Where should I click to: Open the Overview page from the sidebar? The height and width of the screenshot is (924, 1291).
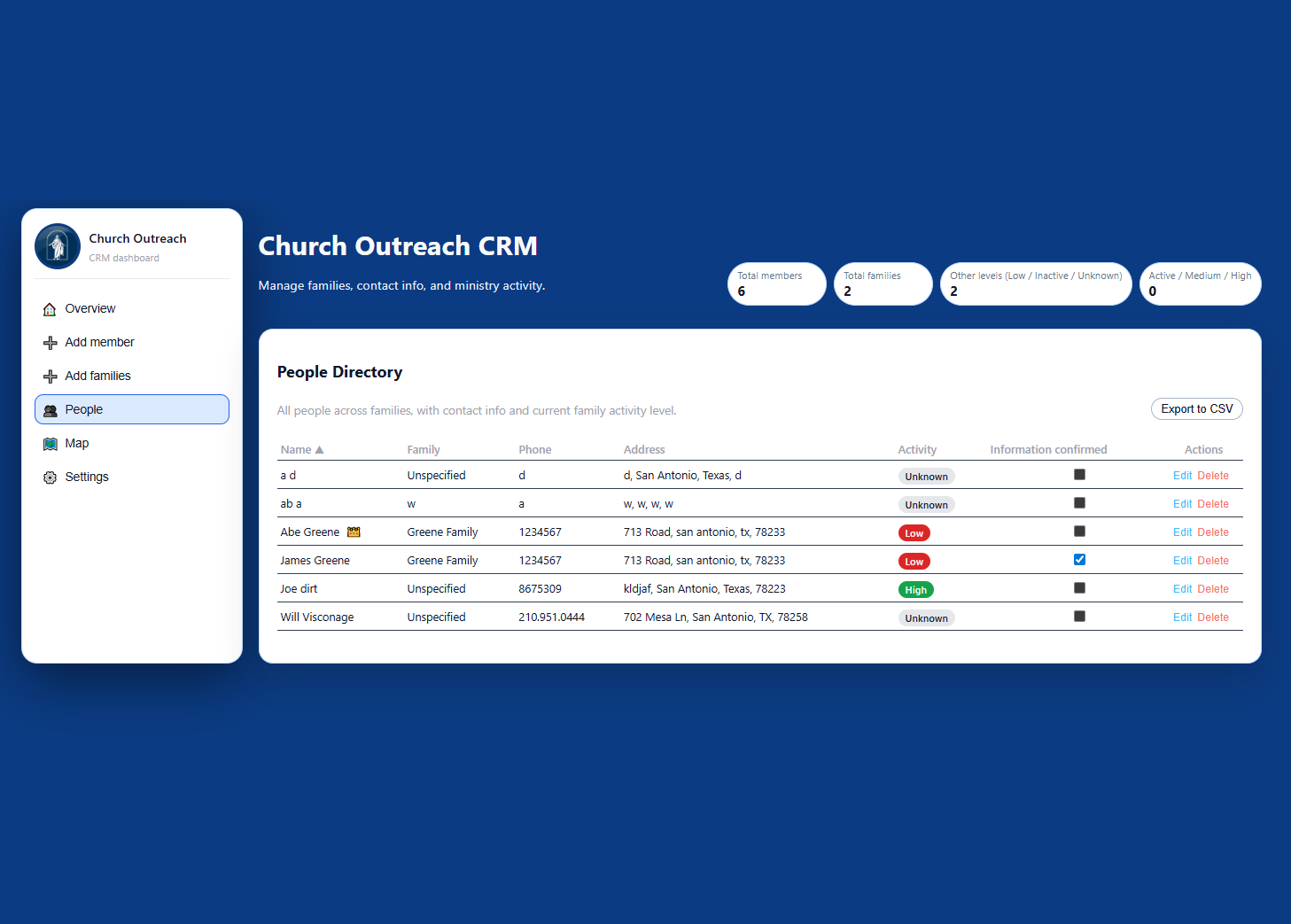pyautogui.click(x=89, y=308)
